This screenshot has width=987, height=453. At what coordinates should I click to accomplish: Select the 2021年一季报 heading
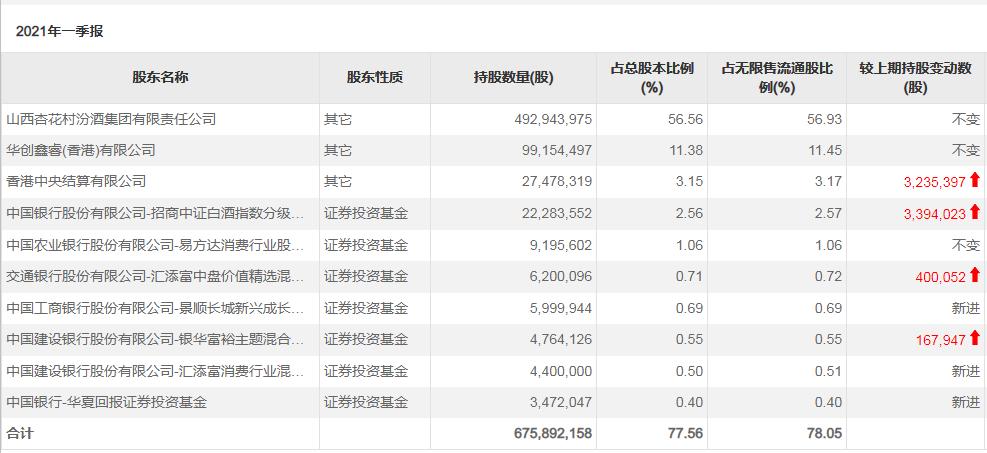pyautogui.click(x=59, y=31)
